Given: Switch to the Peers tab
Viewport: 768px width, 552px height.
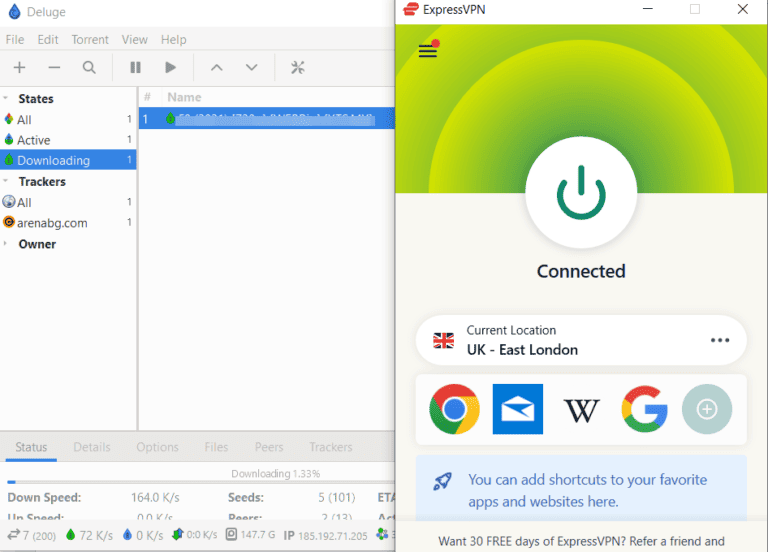Looking at the screenshot, I should [x=269, y=447].
